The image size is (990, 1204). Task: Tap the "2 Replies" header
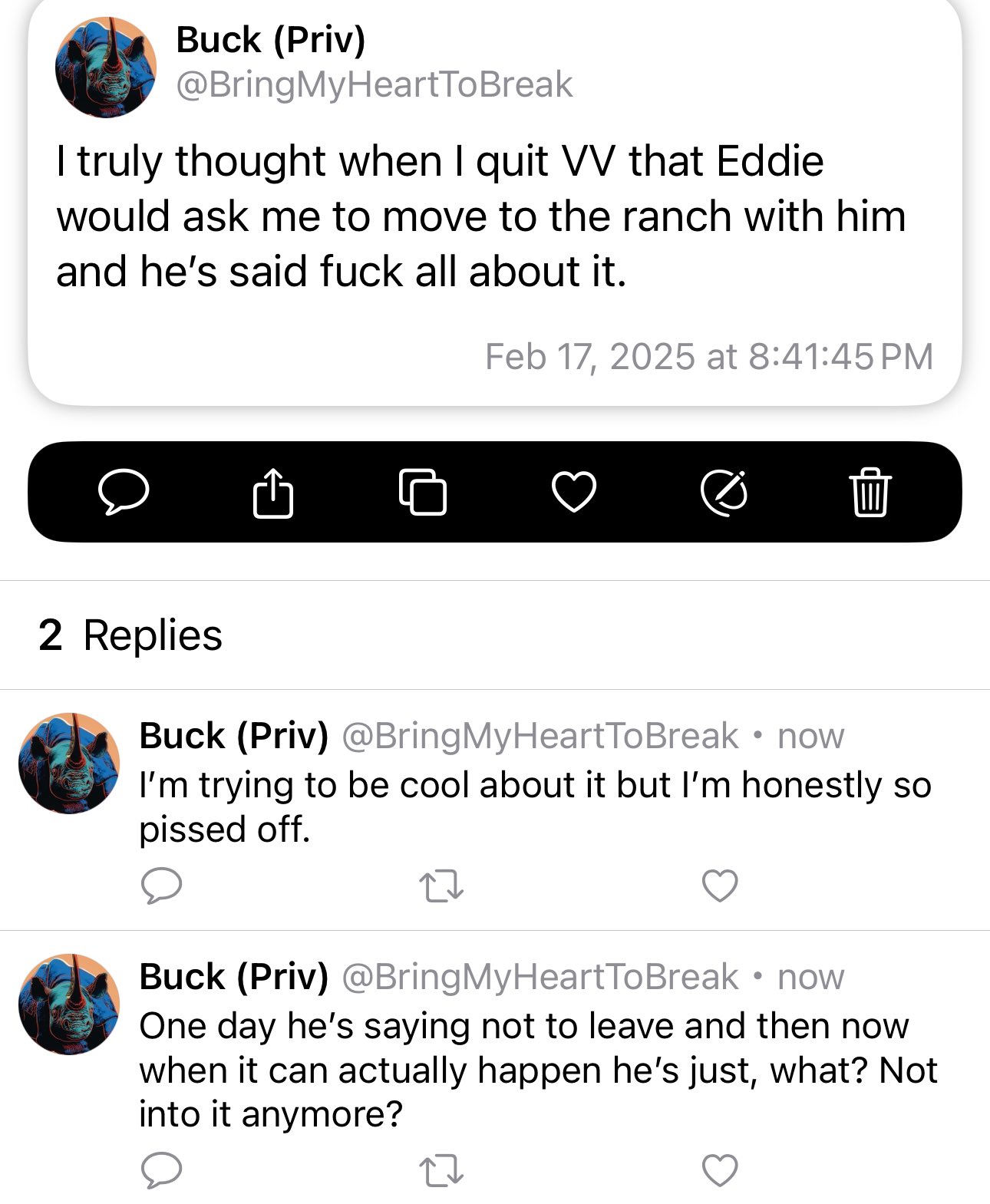(130, 635)
